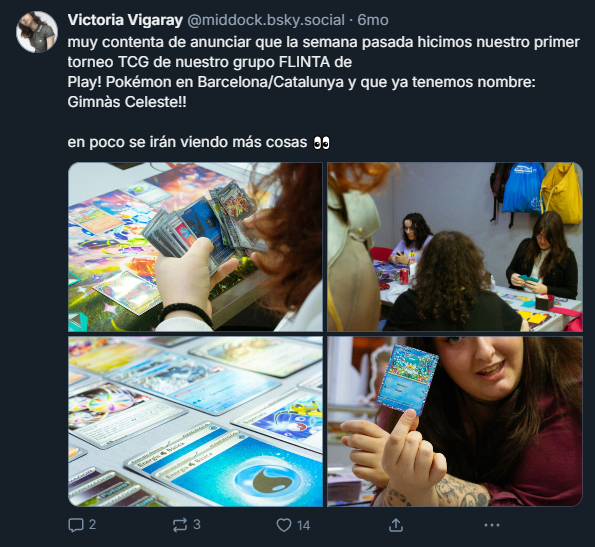Click the post text mentioning Gimnàs Celeste
The image size is (595, 547).
(127, 102)
